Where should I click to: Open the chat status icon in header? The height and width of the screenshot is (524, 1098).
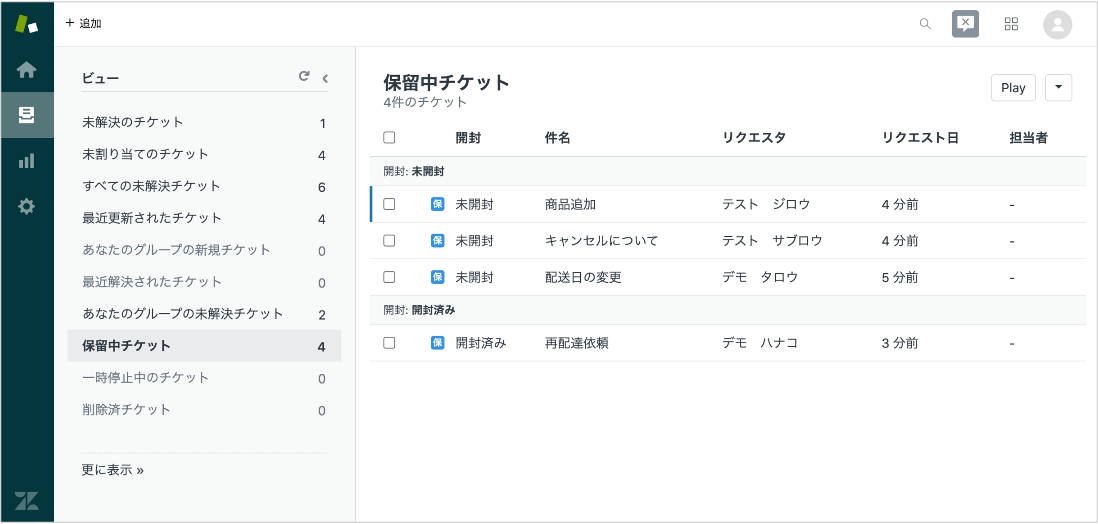(x=965, y=24)
